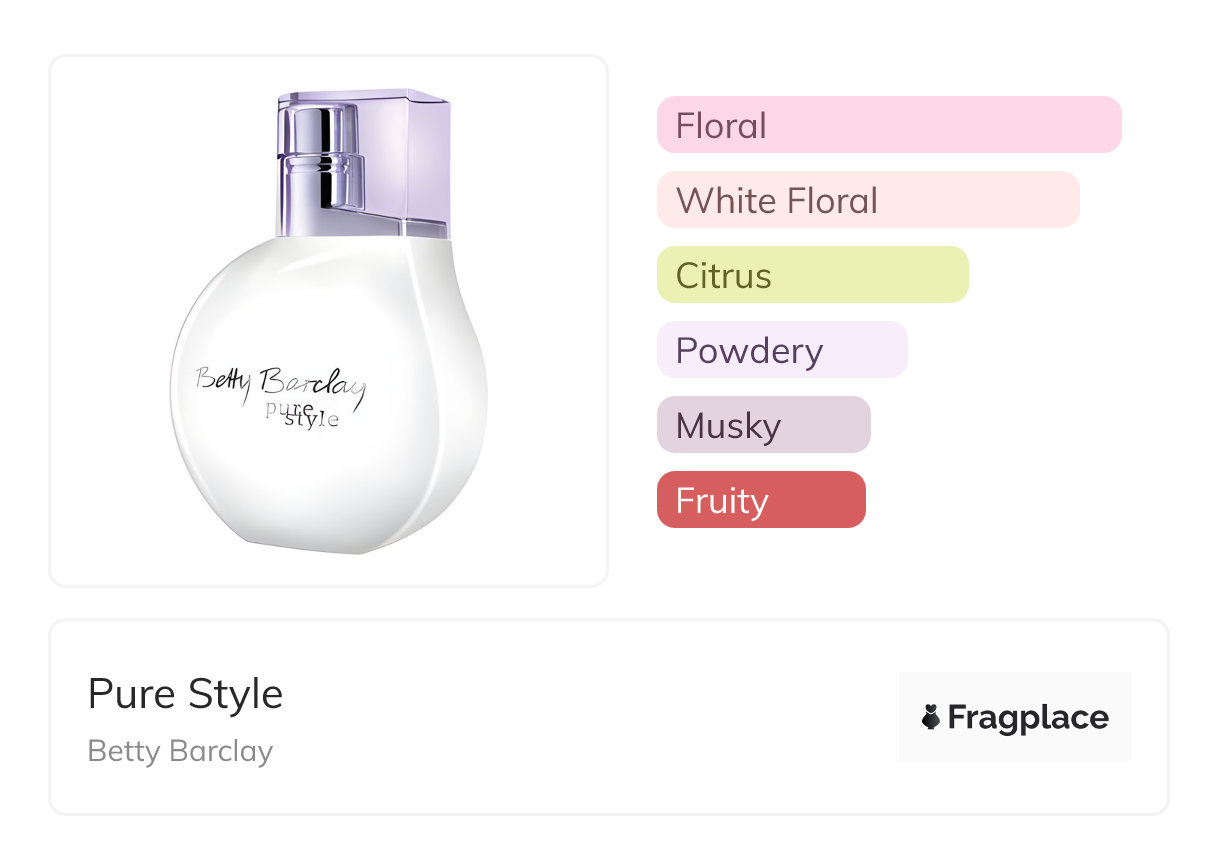Select the green Citrus accord bar
This screenshot has width=1218, height=864.
tap(812, 275)
